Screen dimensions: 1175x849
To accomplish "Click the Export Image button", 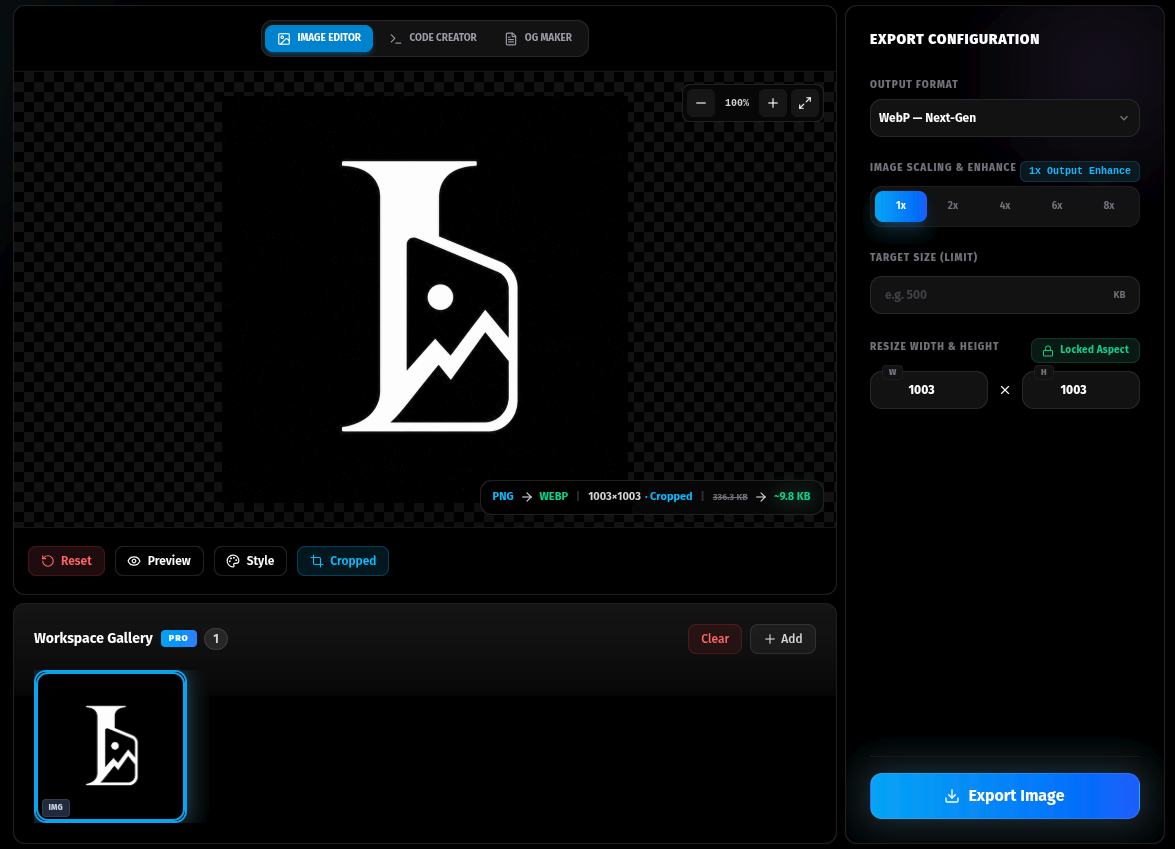I will click(1004, 796).
